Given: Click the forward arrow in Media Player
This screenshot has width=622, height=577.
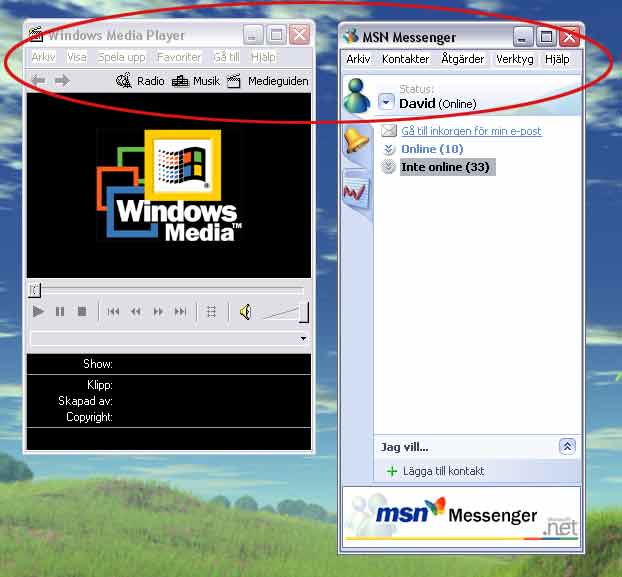Looking at the screenshot, I should click(x=62, y=81).
